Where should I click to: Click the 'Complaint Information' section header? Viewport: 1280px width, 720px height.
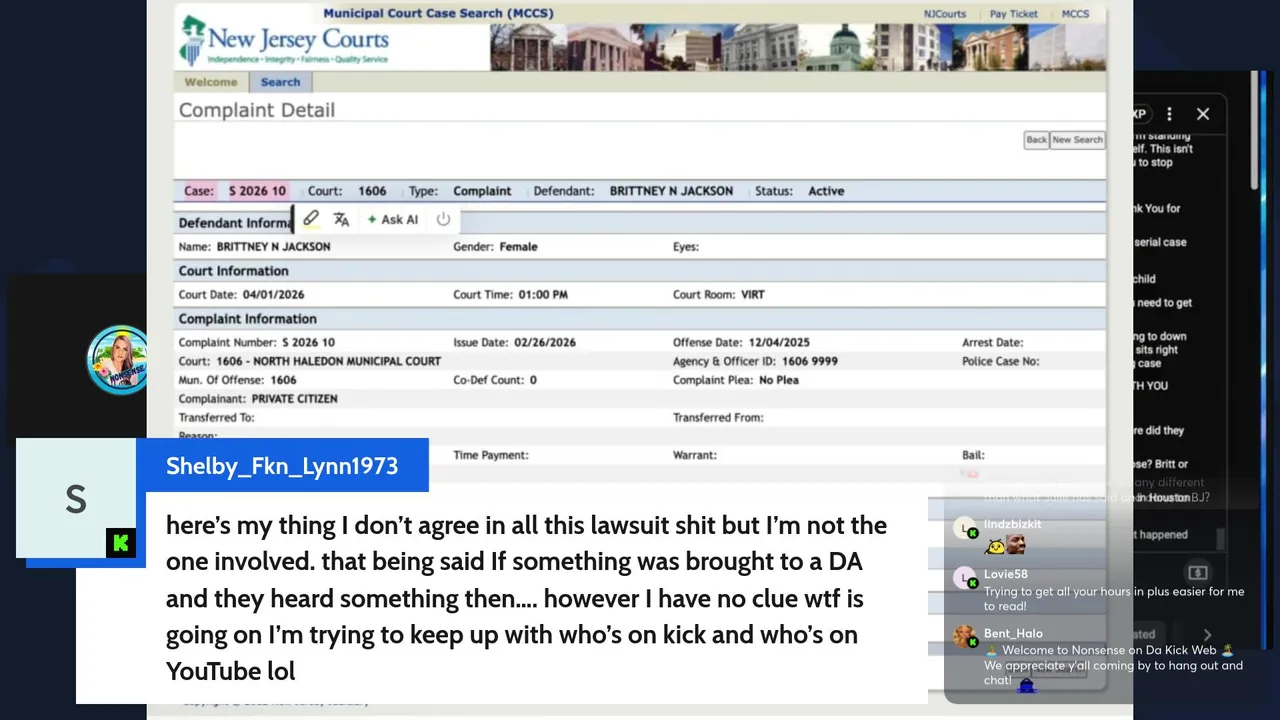click(x=247, y=319)
